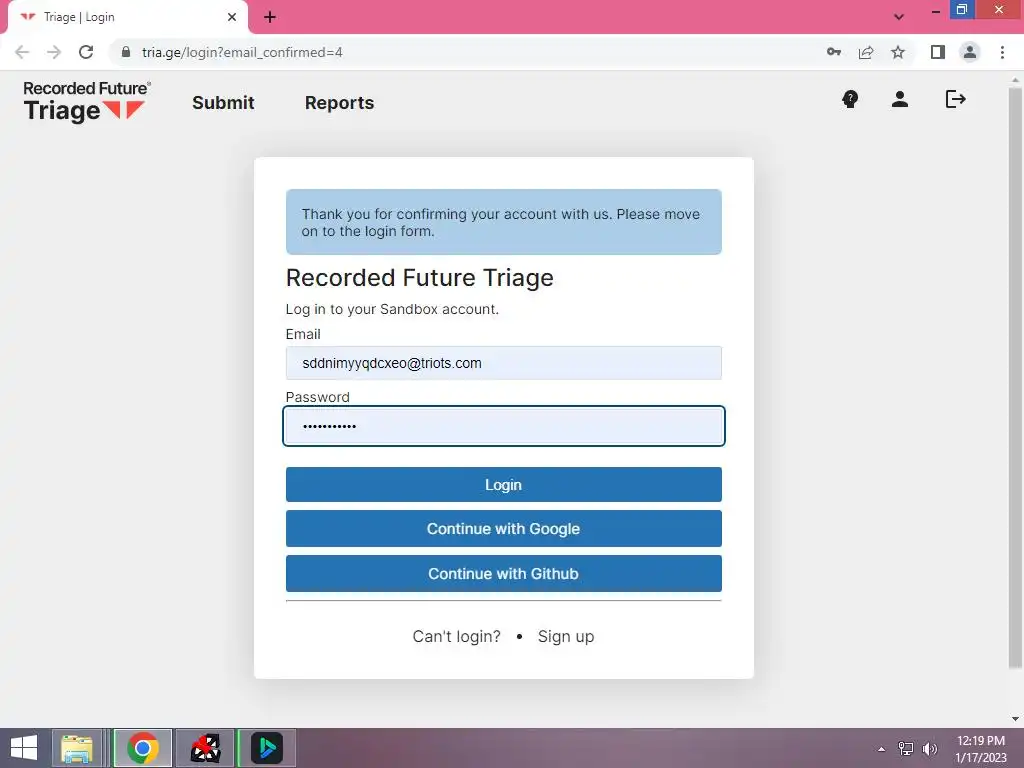The width and height of the screenshot is (1024, 768).
Task: Click the address bar URL
Action: [x=242, y=52]
